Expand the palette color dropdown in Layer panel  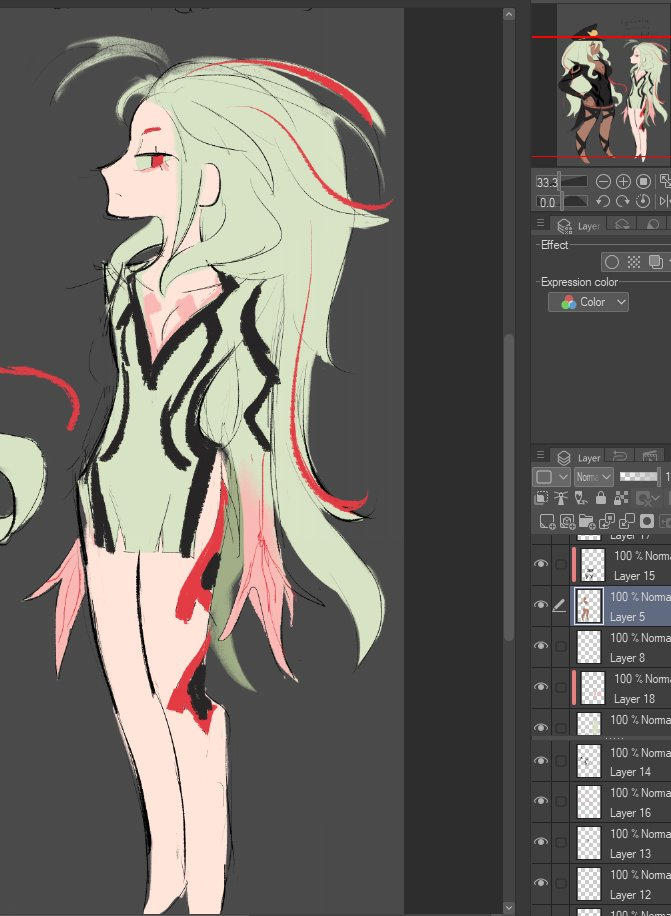pyautogui.click(x=551, y=477)
